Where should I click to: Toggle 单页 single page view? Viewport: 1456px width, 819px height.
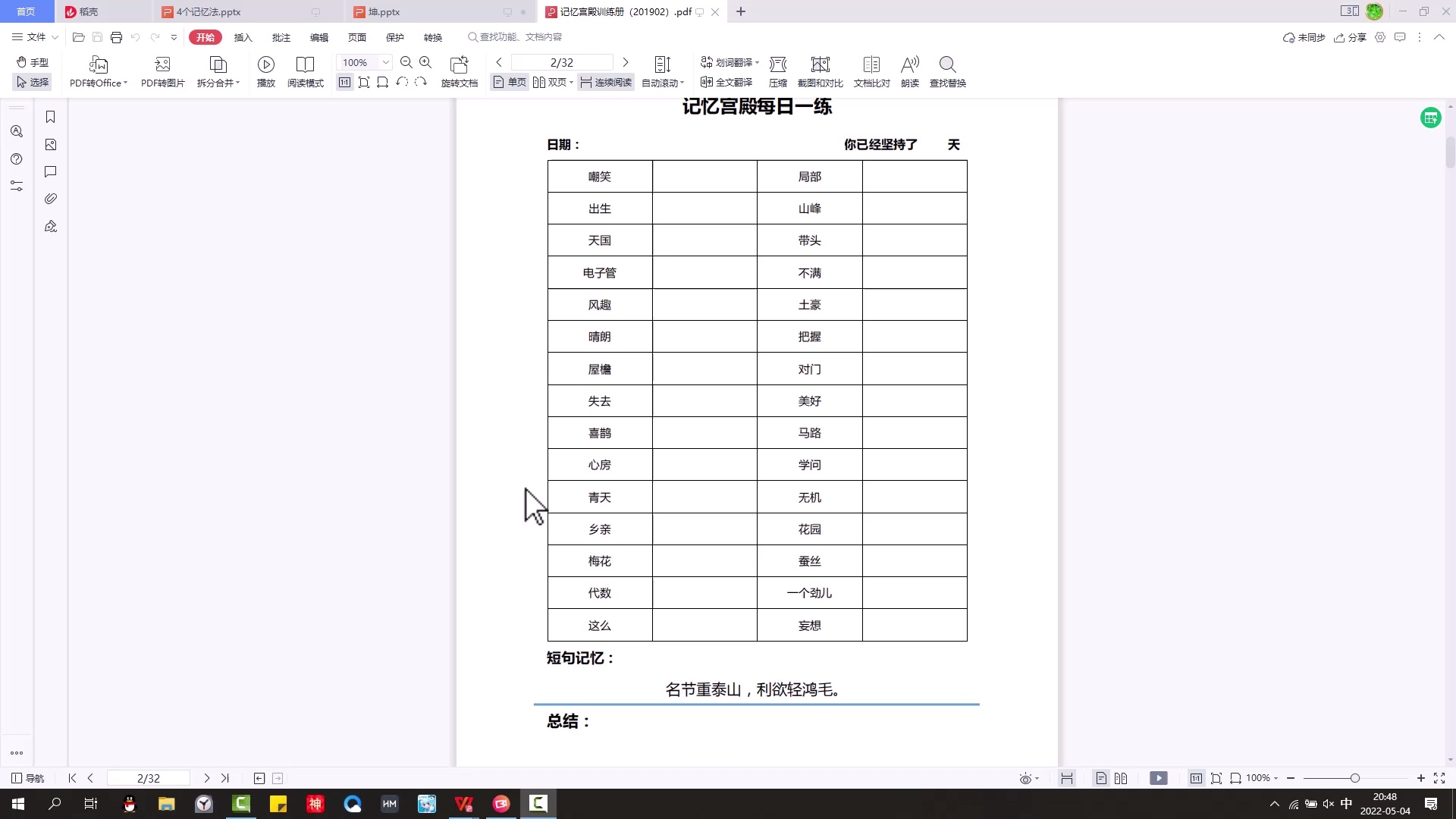510,83
